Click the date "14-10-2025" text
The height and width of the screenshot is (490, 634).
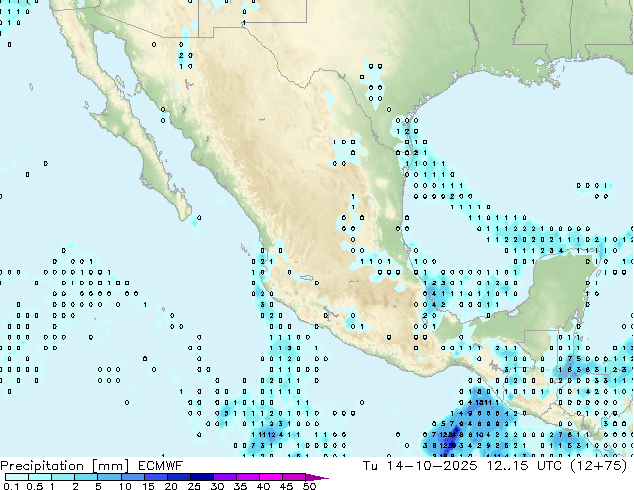[432, 466]
